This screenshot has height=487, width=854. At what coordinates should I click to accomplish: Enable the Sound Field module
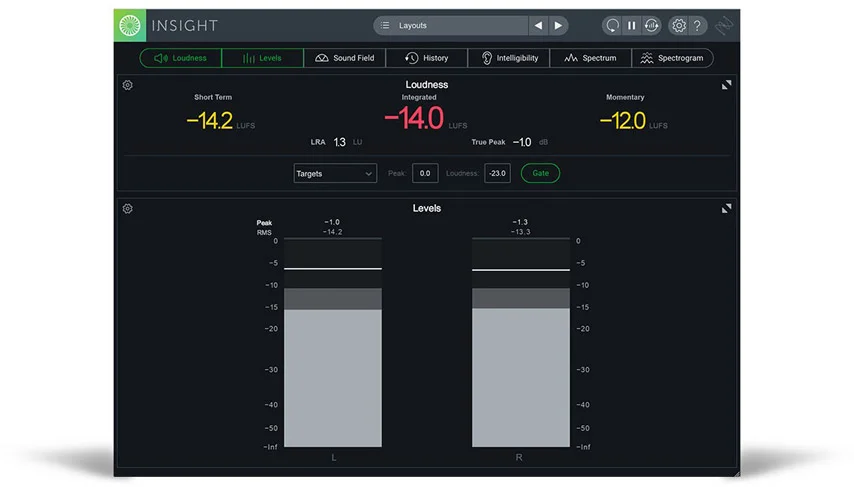point(345,58)
